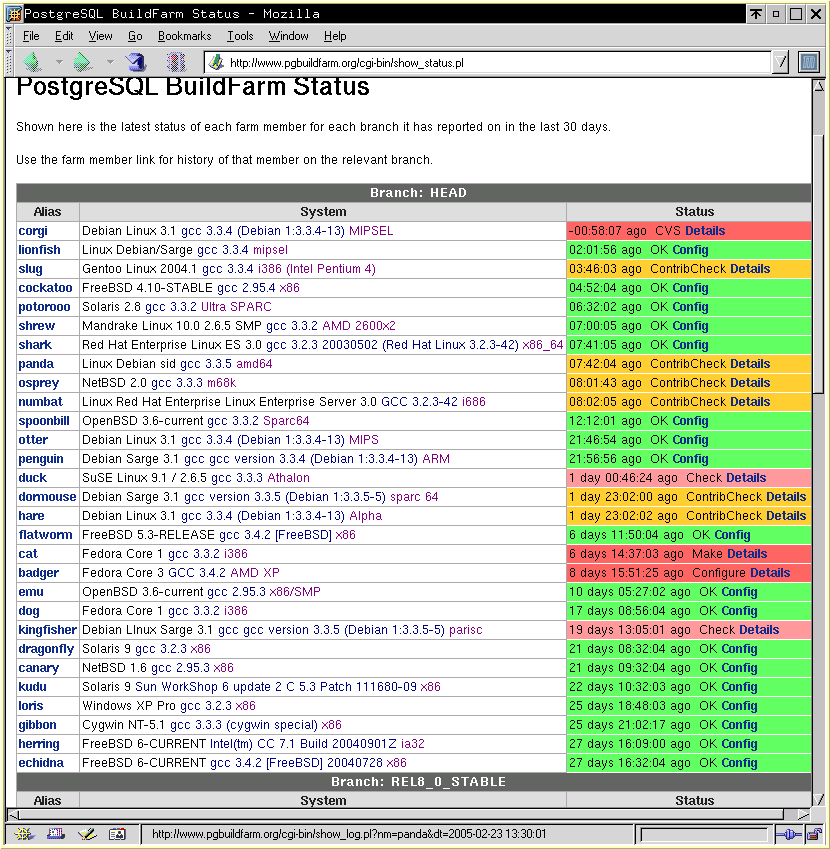
Task: Open the View menu
Action: (x=100, y=36)
